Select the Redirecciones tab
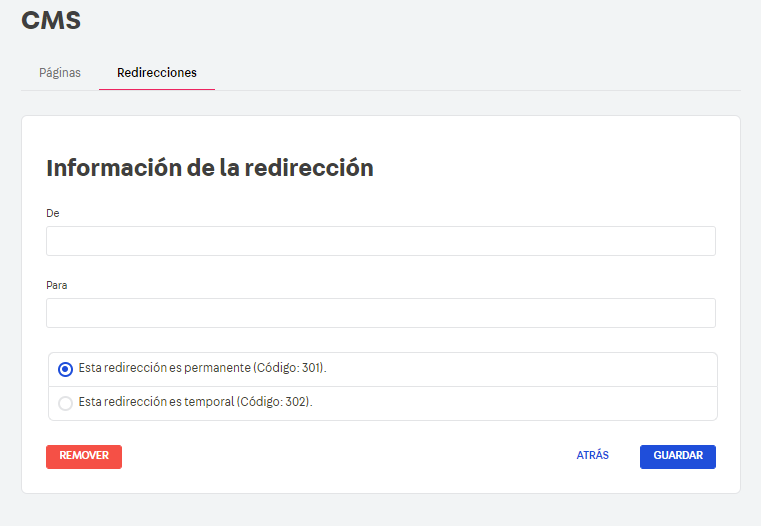 tap(157, 73)
